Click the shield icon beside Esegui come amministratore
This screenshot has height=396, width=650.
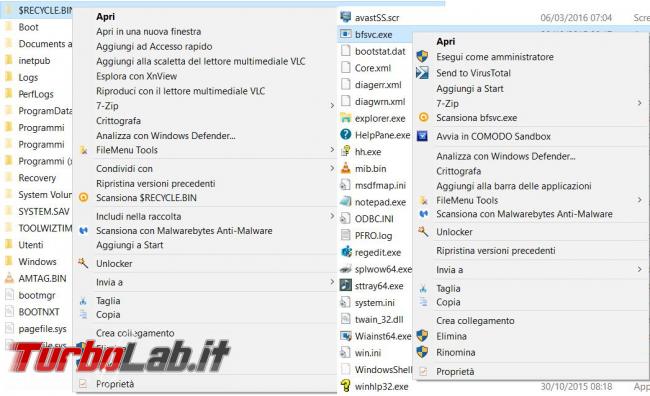tap(422, 56)
